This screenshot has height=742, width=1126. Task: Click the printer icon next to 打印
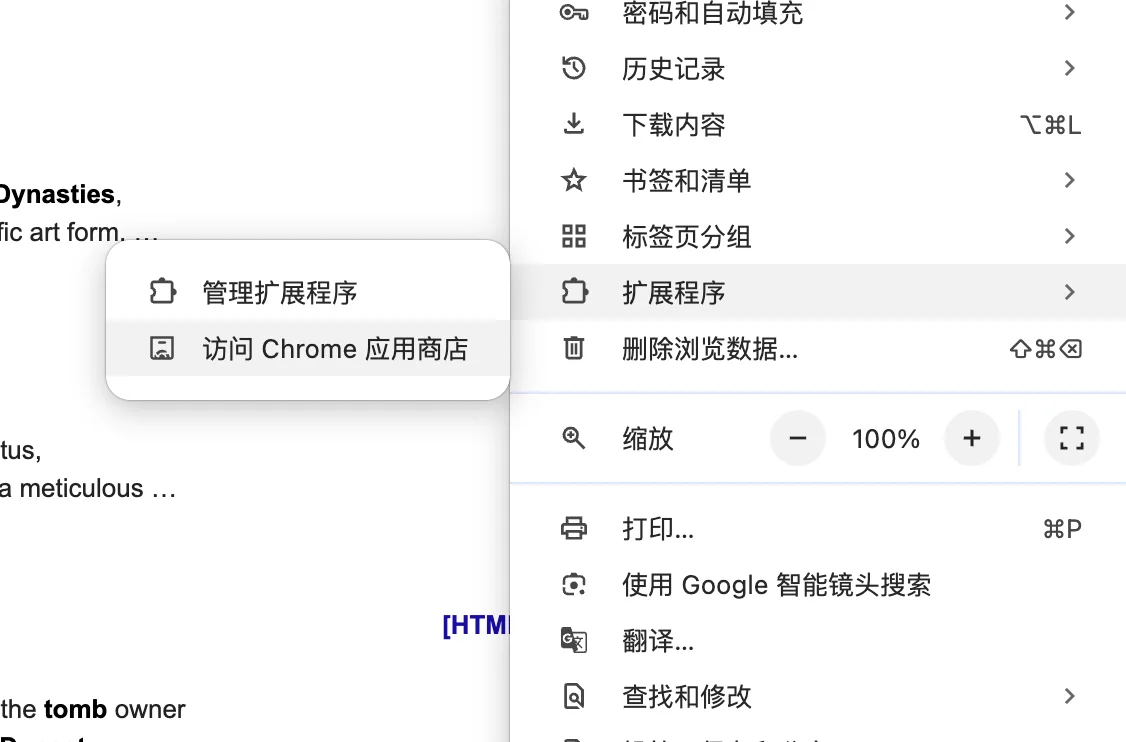[x=574, y=528]
